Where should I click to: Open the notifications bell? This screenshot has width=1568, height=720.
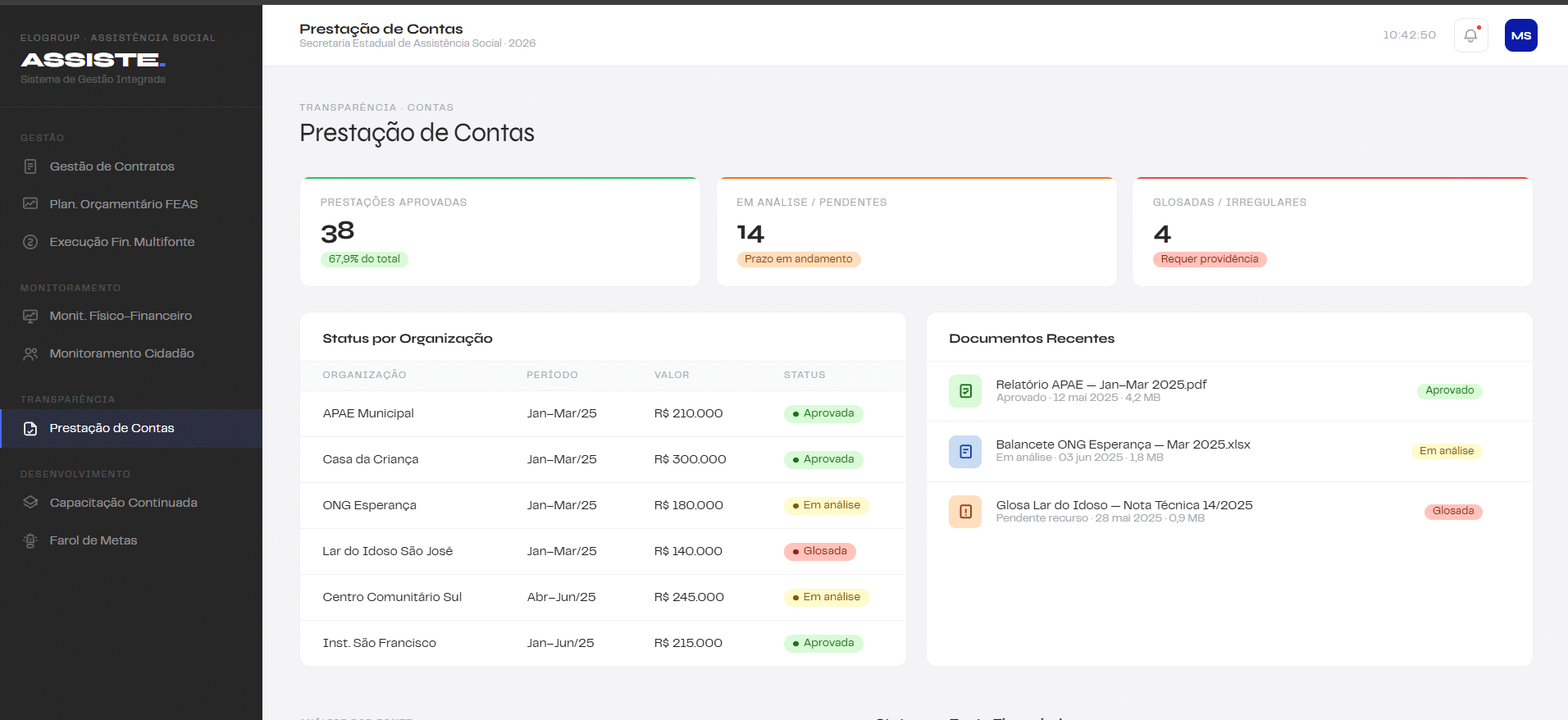tap(1470, 35)
